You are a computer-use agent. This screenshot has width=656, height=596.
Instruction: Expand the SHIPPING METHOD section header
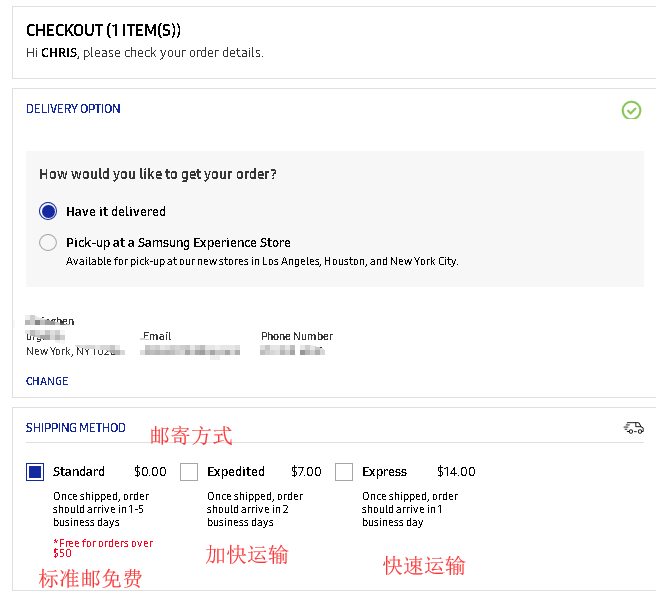(76, 428)
